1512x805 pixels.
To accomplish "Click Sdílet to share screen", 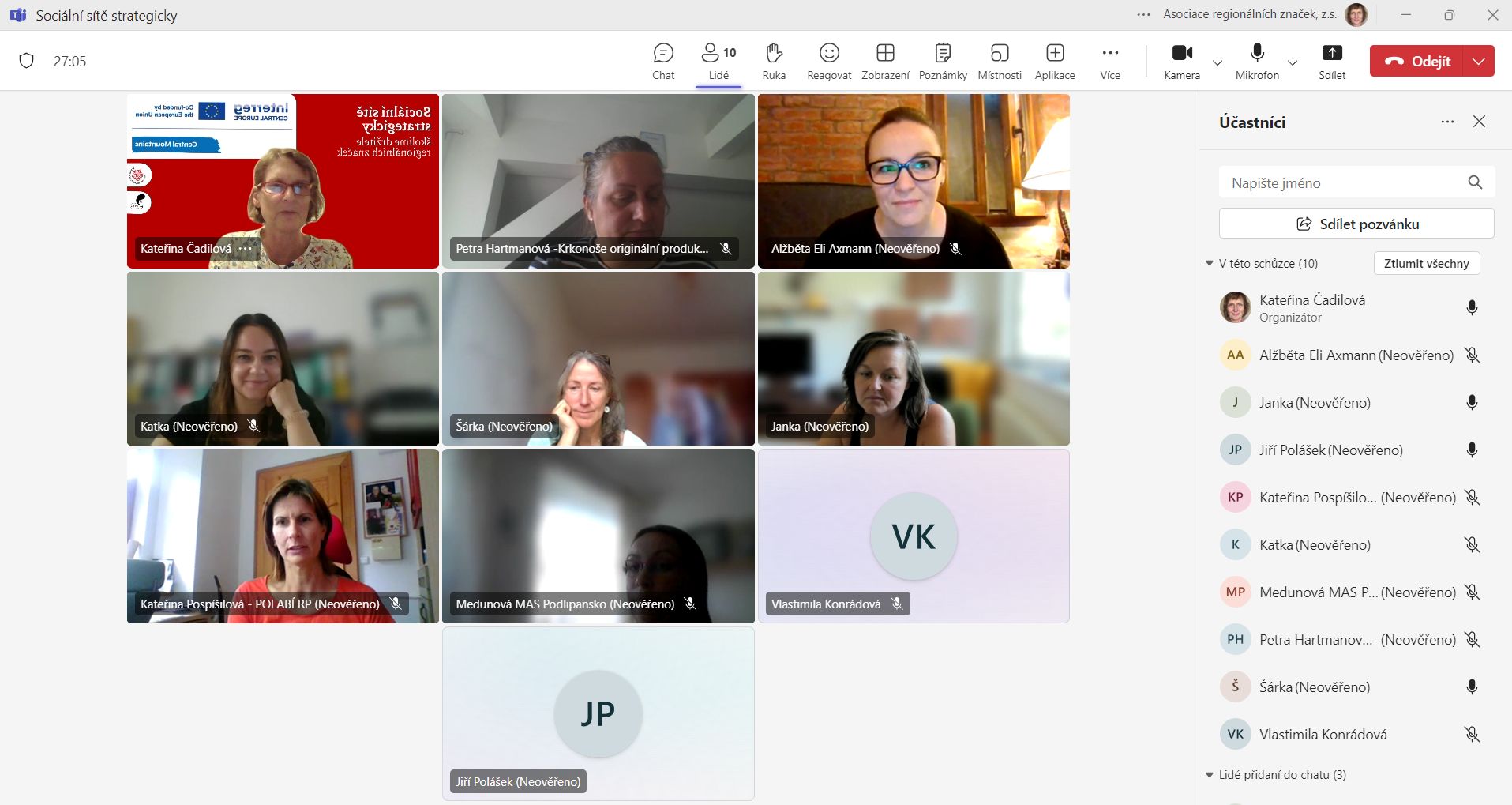I will point(1332,61).
